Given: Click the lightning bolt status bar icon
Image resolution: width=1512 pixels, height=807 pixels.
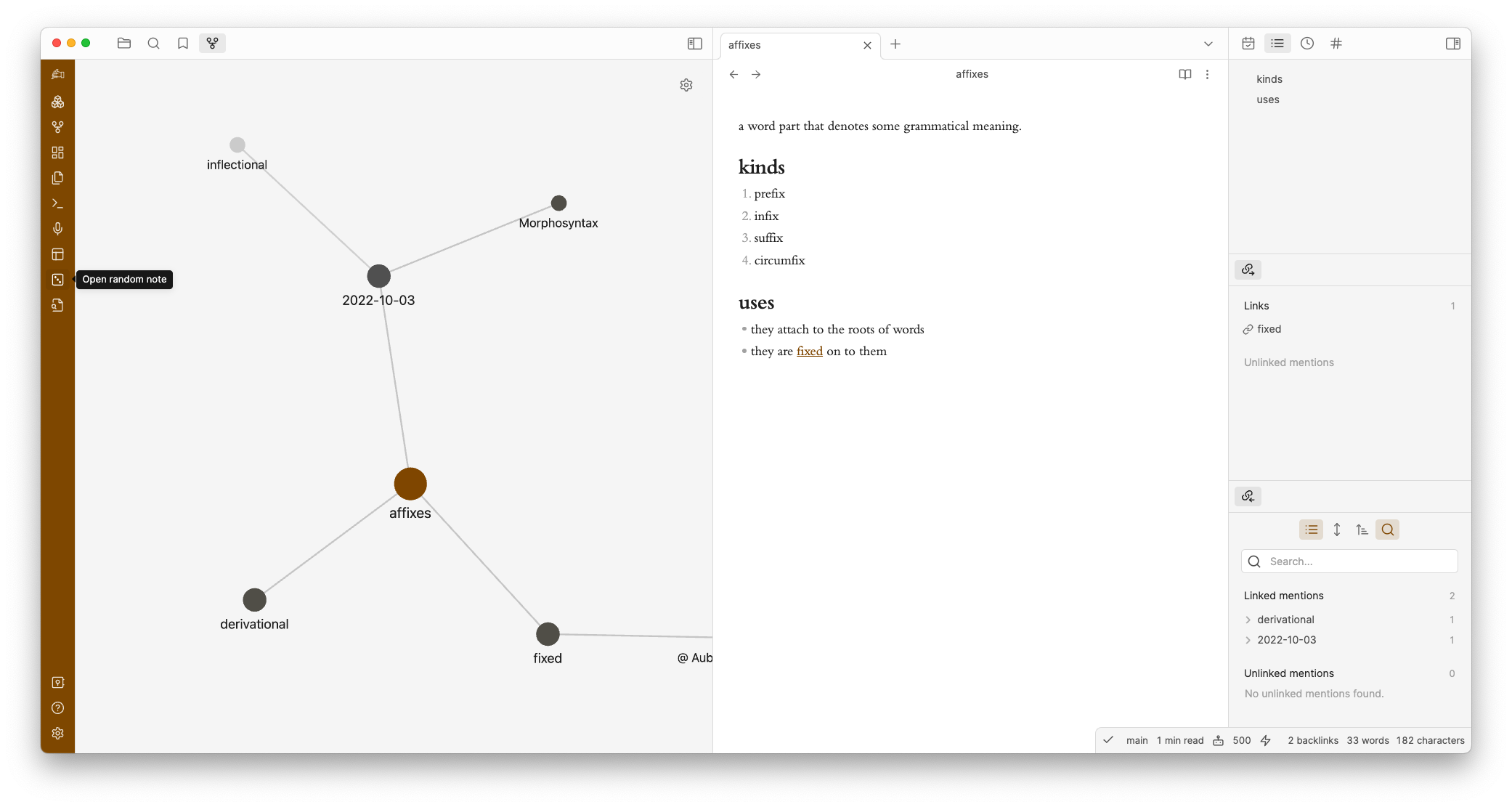Looking at the screenshot, I should click(x=1266, y=740).
